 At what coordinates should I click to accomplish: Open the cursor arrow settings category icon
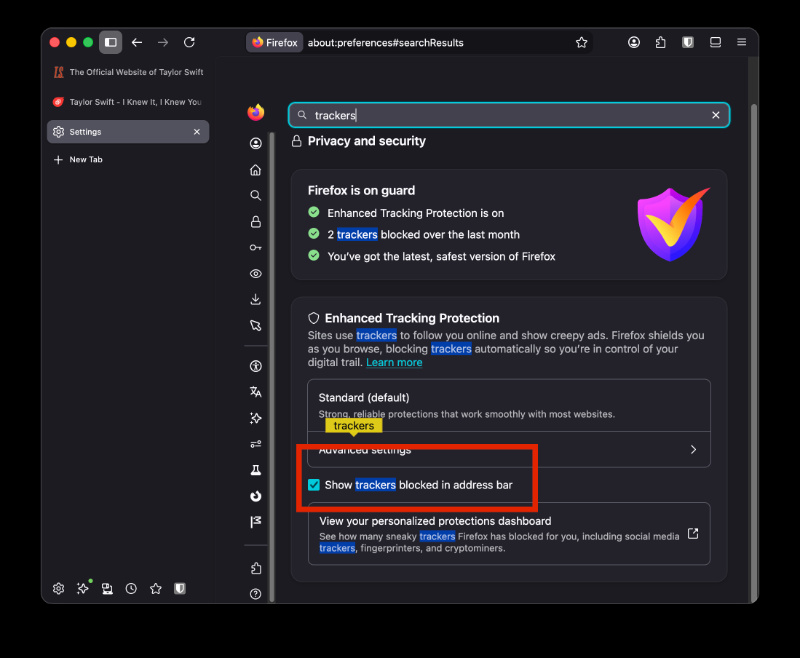256,325
